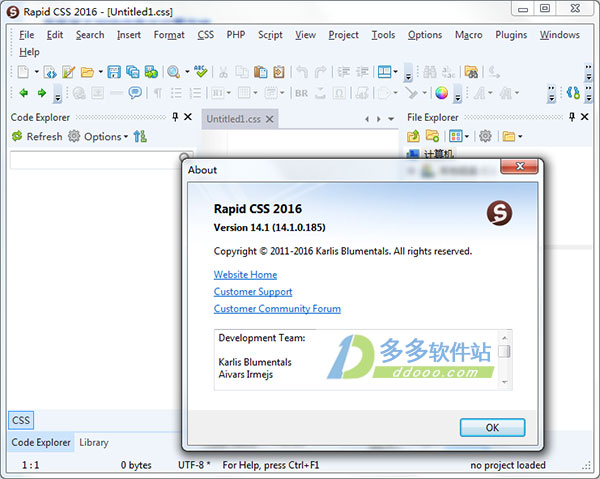The height and width of the screenshot is (479, 600).
Task: Click File Explorer go-up folder icon
Action: 413,136
